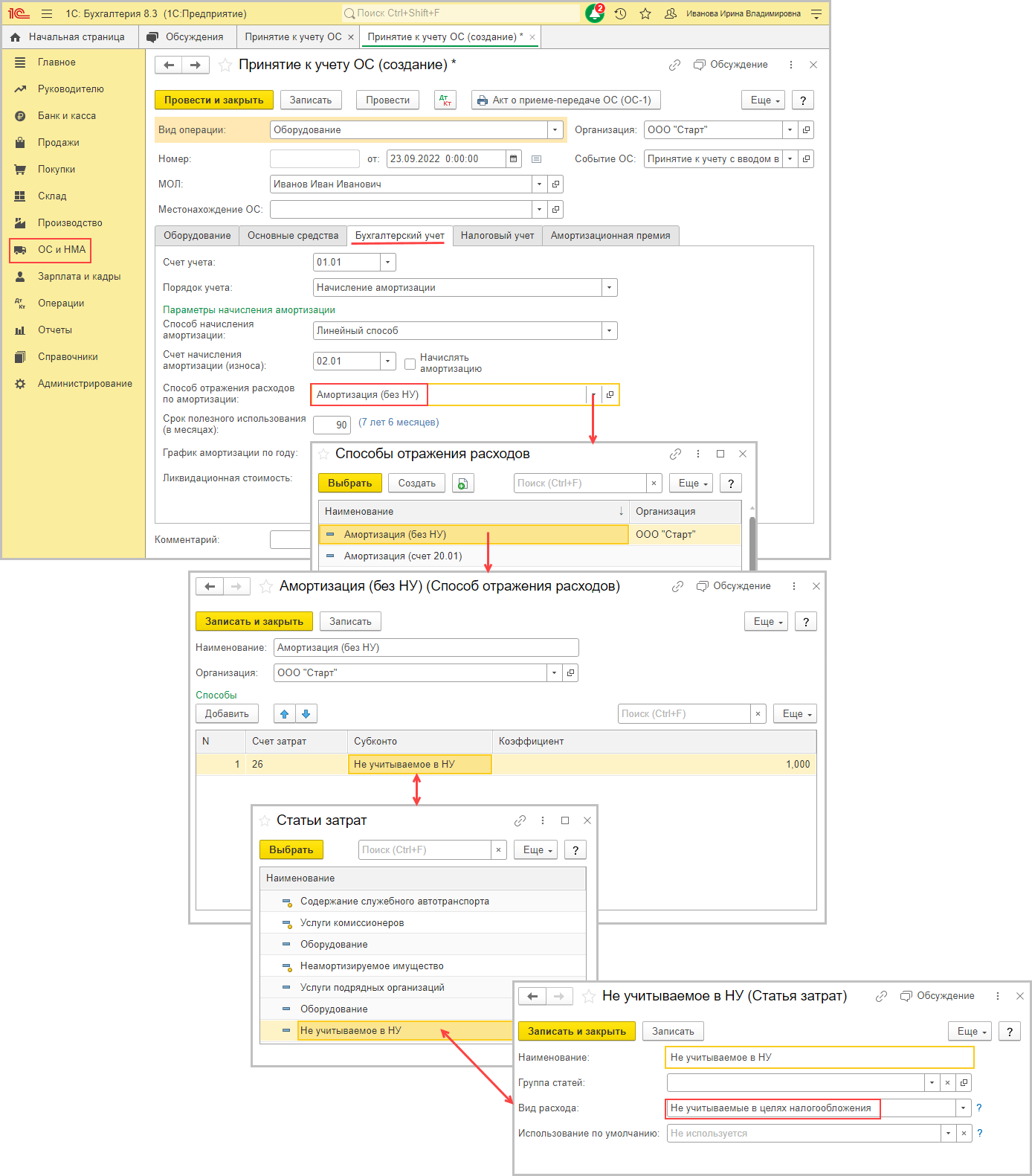Screen dimensions: 1032x1176
Task: Open favorites star in title bar
Action: tap(645, 13)
